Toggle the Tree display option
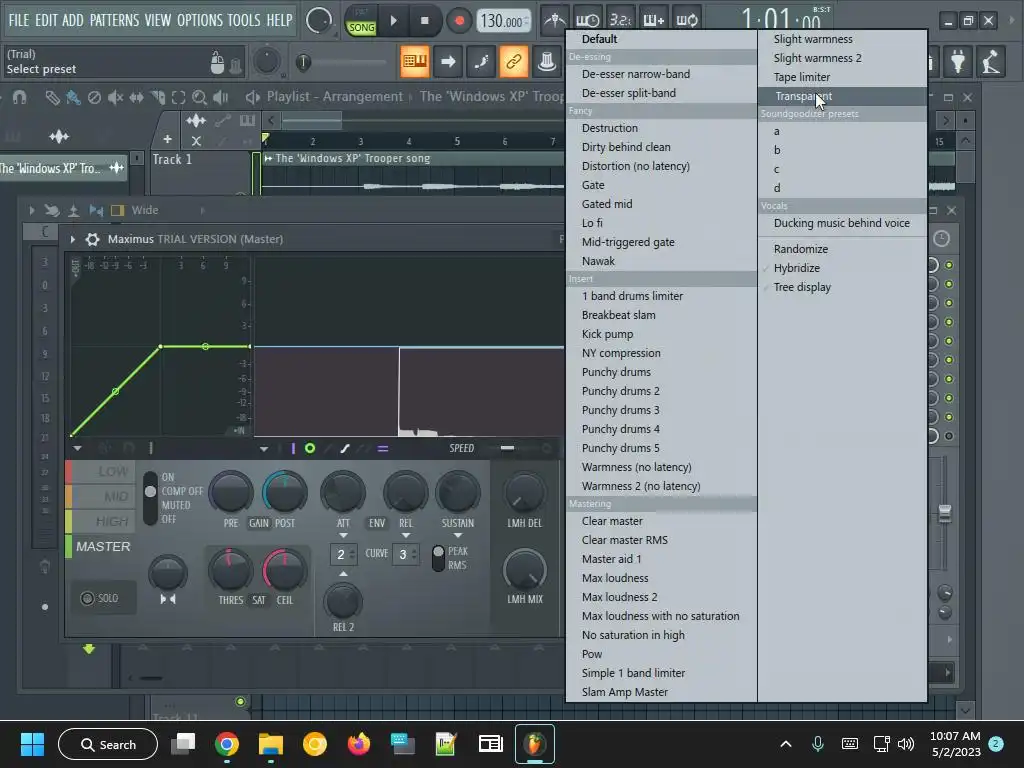Screen dimensions: 1024x768 pyautogui.click(x=842, y=287)
